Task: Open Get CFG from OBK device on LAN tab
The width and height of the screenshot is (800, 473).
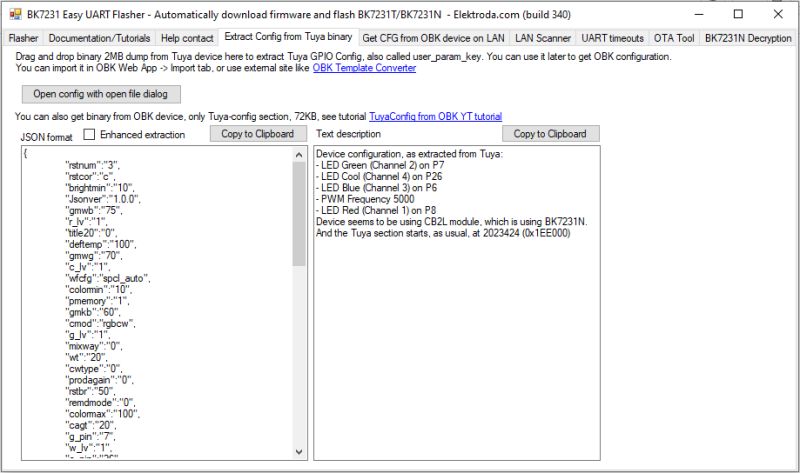Action: (433, 38)
